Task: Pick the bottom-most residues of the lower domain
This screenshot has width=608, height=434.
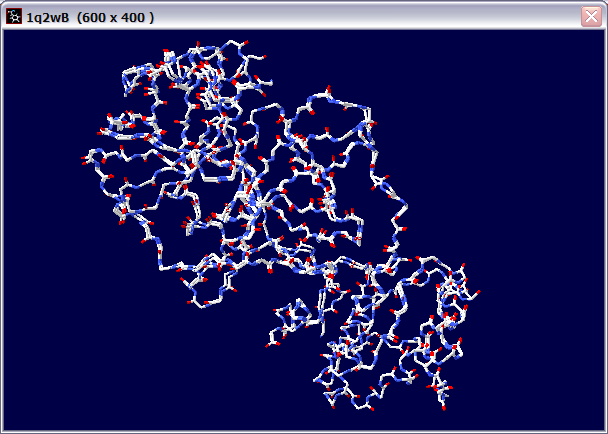Action: [x=442, y=405]
